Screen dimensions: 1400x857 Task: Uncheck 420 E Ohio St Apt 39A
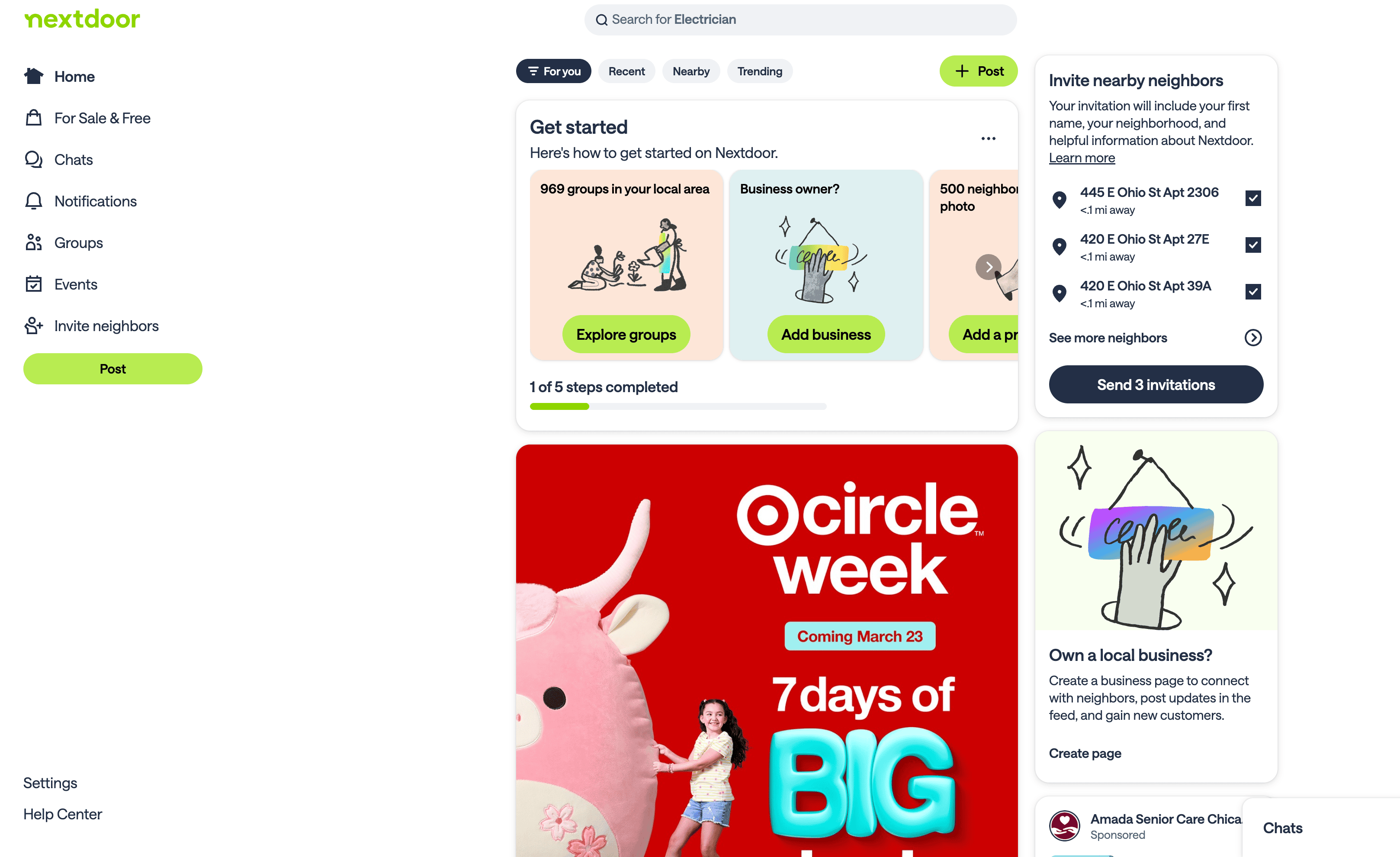[1253, 291]
